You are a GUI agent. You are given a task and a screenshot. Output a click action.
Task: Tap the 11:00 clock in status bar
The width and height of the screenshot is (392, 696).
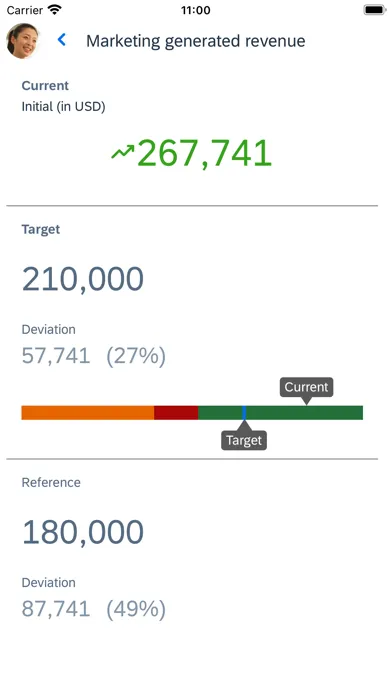[195, 10]
